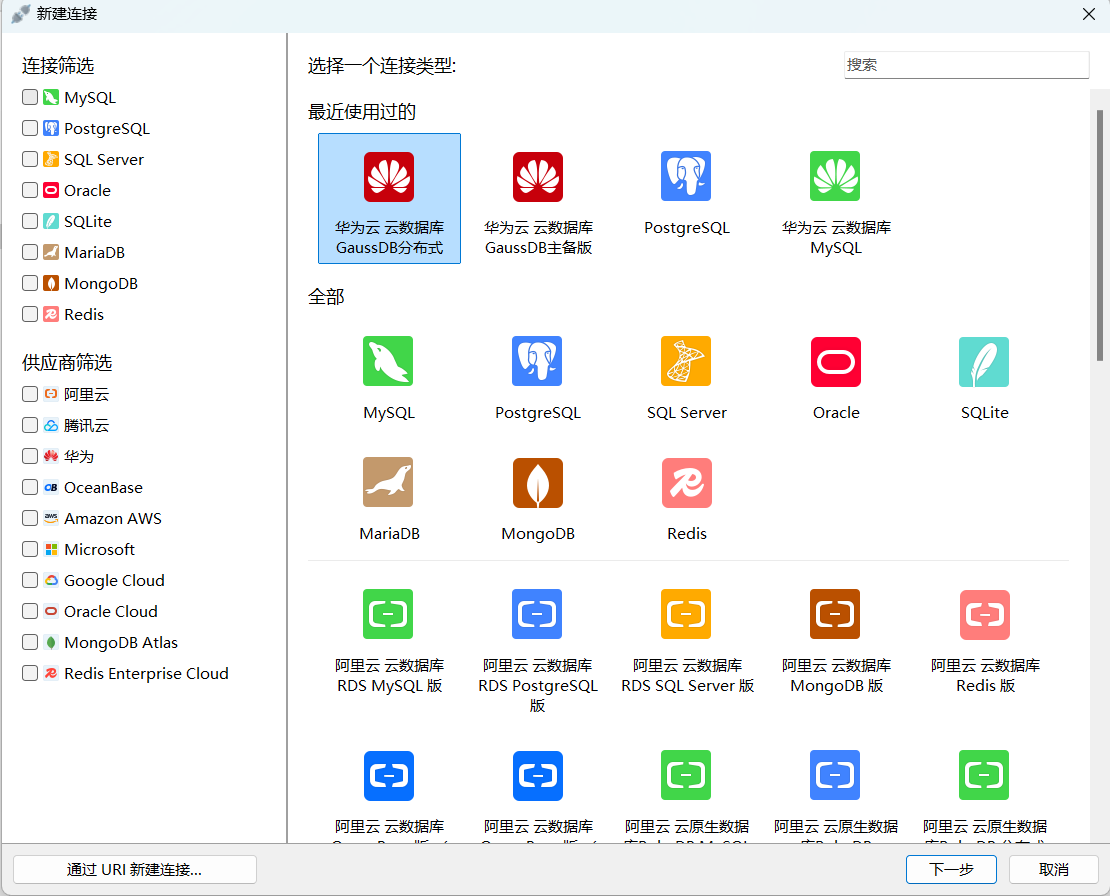Check MariaDB in connection filters
1110x896 pixels.
(x=30, y=252)
